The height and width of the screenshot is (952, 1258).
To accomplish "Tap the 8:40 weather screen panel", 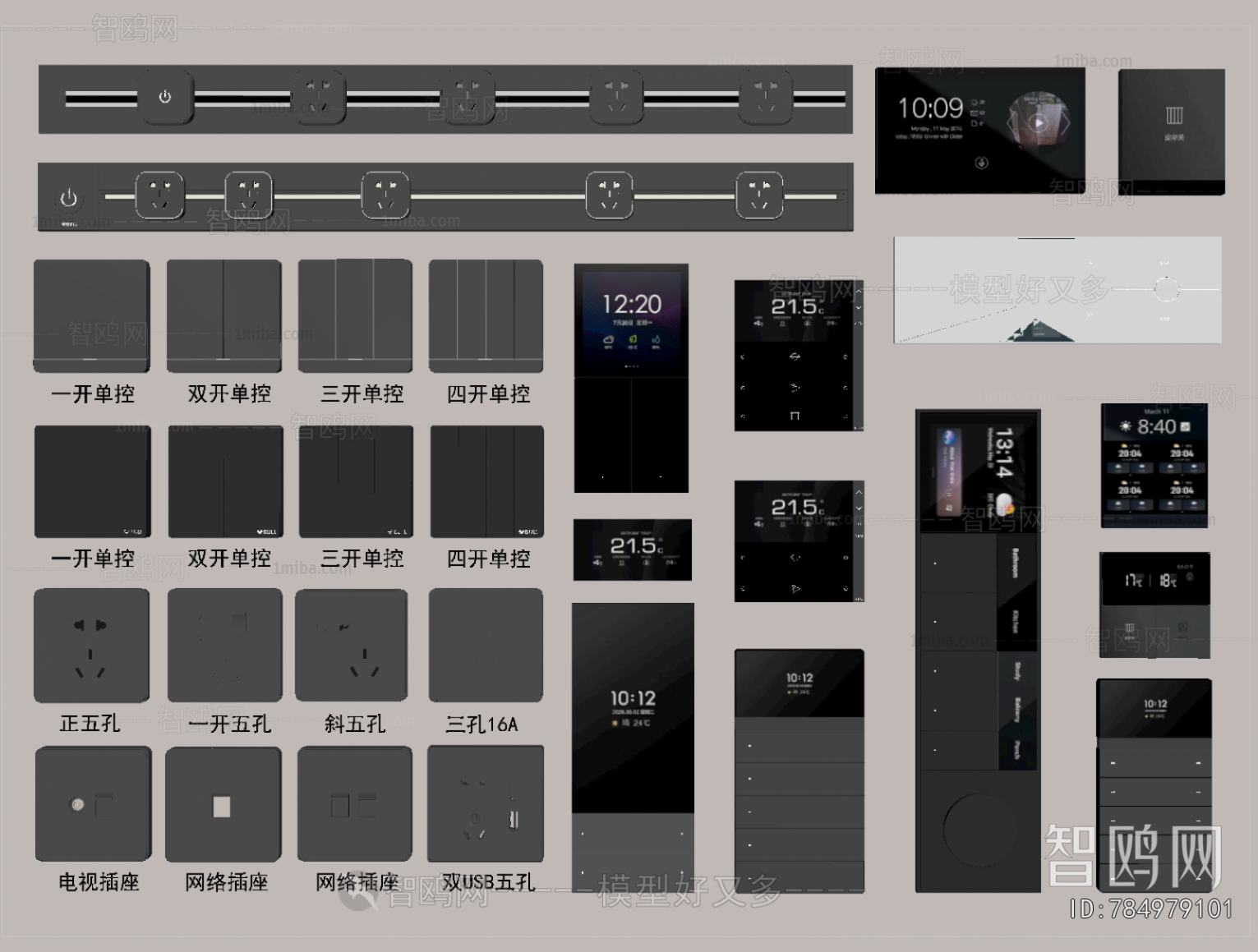I will pos(1154,464).
